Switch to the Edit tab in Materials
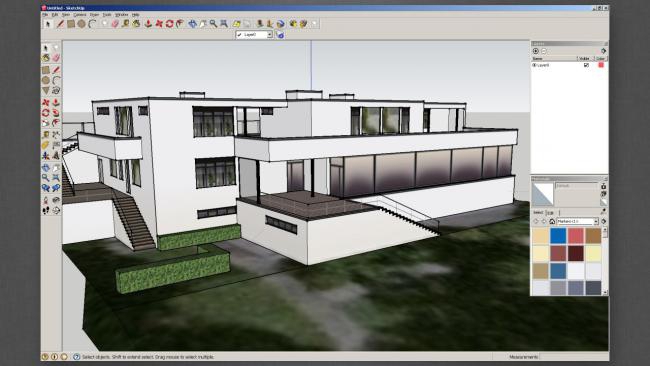 pos(551,212)
